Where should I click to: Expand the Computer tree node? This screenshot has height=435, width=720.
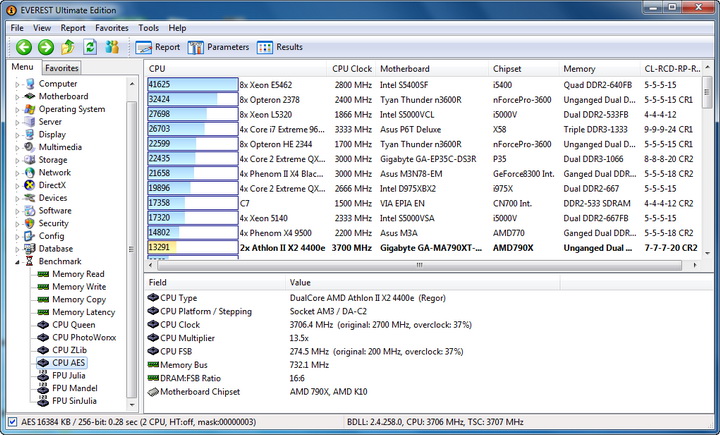(17, 84)
